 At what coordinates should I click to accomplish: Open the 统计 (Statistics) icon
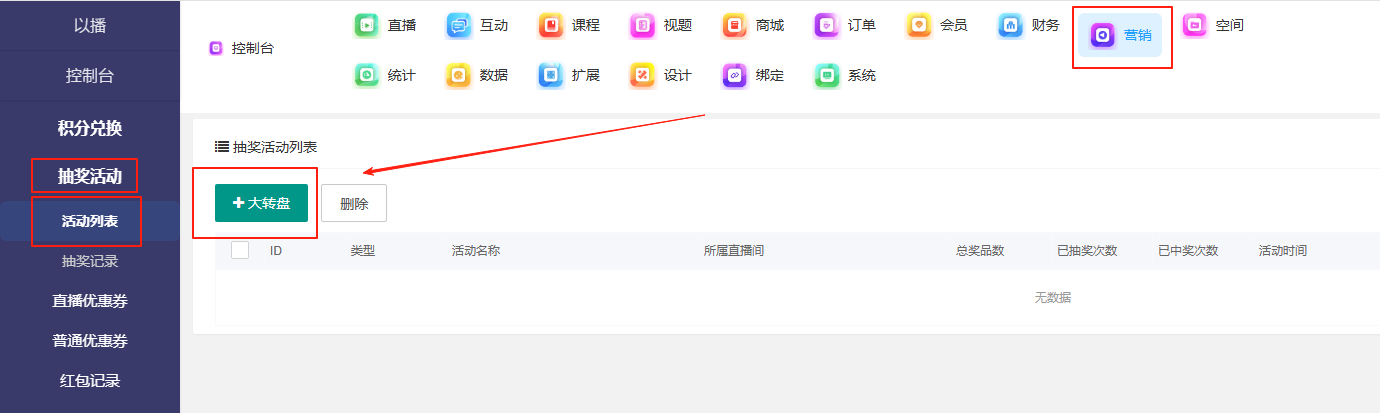367,75
